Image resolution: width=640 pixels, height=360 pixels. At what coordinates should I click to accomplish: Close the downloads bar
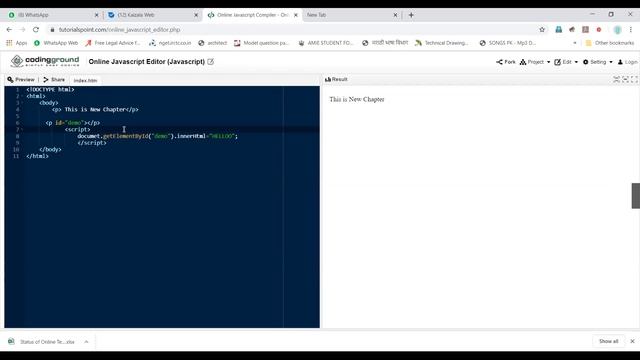[x=632, y=341]
